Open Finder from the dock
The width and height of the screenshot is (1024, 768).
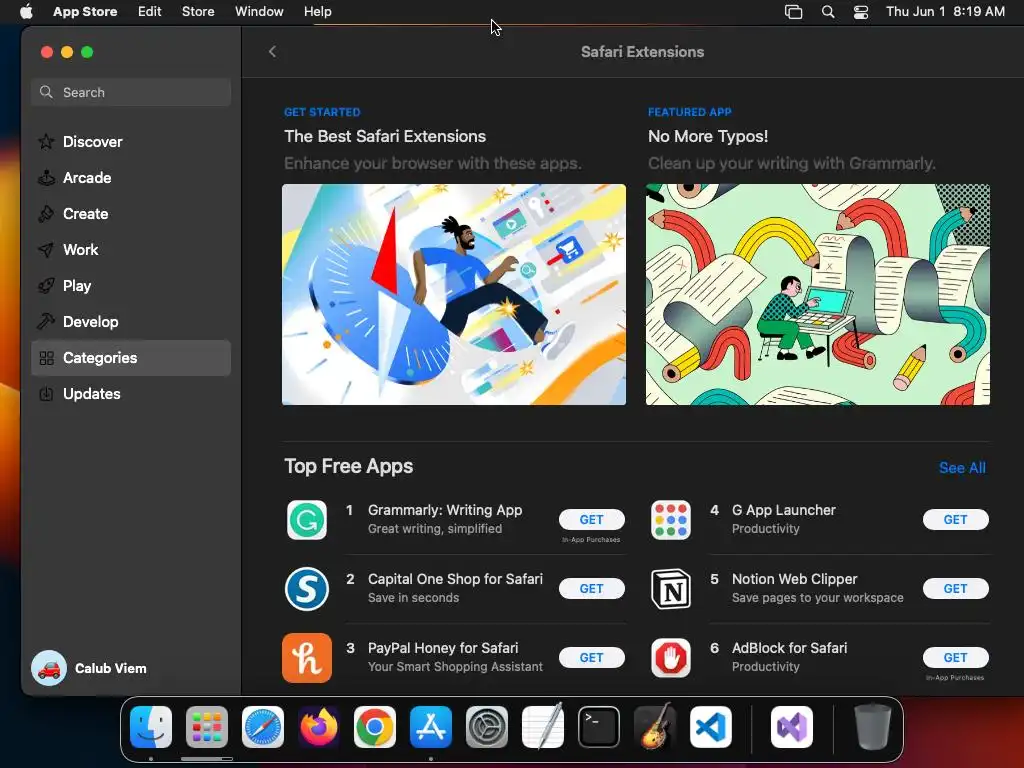(x=151, y=727)
